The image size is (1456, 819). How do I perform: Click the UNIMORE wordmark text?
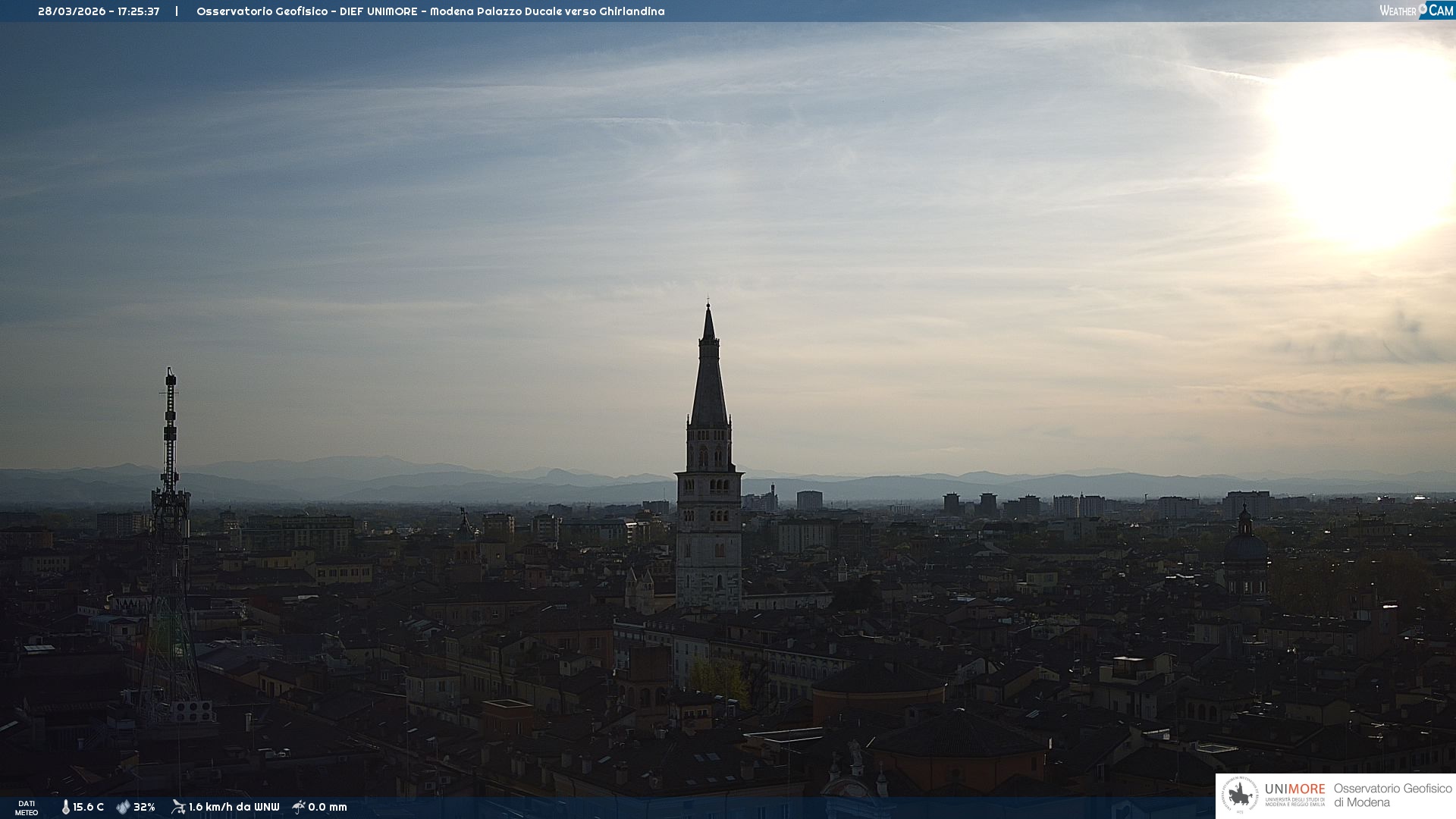tap(1294, 789)
